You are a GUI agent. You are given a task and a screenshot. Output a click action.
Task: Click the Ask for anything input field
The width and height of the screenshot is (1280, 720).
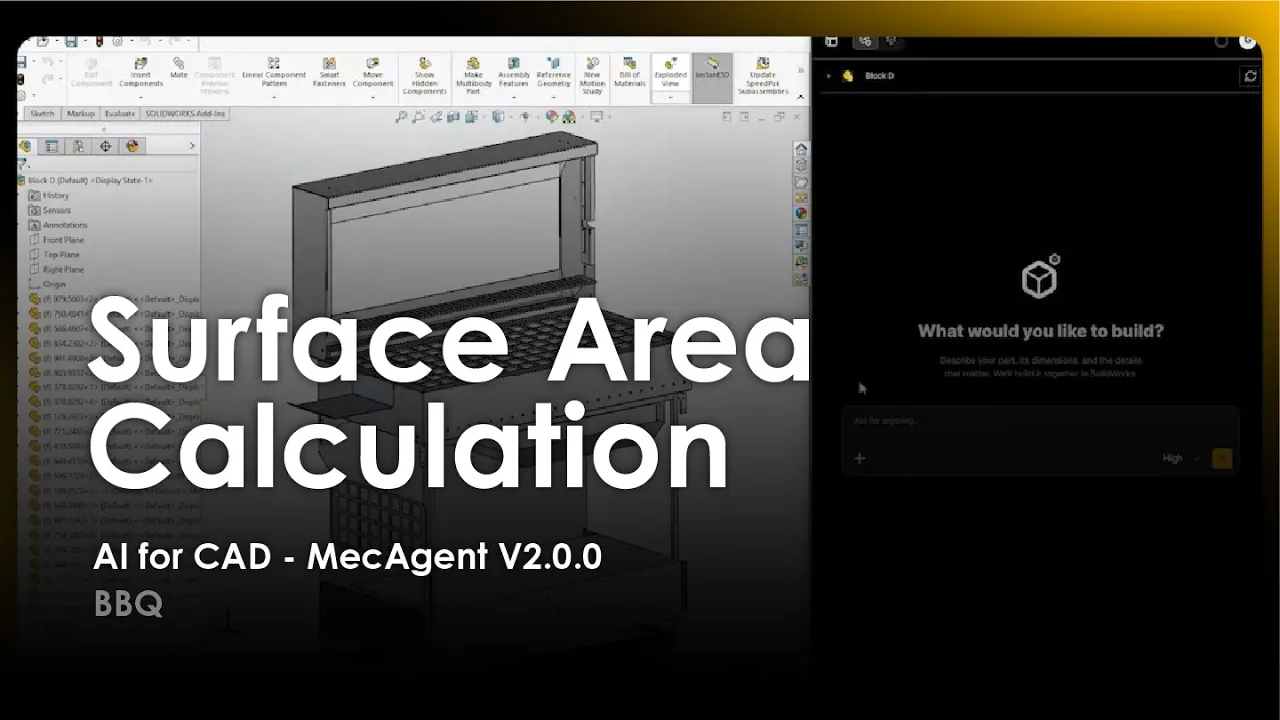[1040, 421]
